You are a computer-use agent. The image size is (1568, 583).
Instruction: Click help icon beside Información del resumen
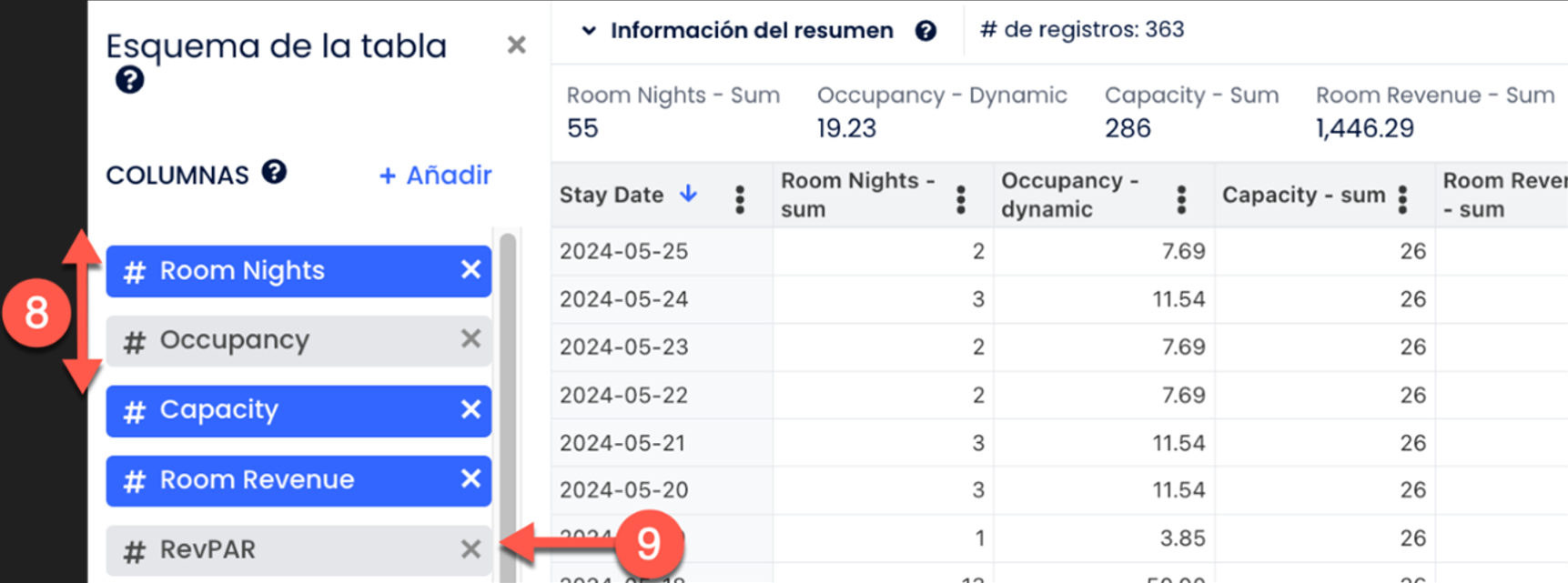click(x=926, y=31)
